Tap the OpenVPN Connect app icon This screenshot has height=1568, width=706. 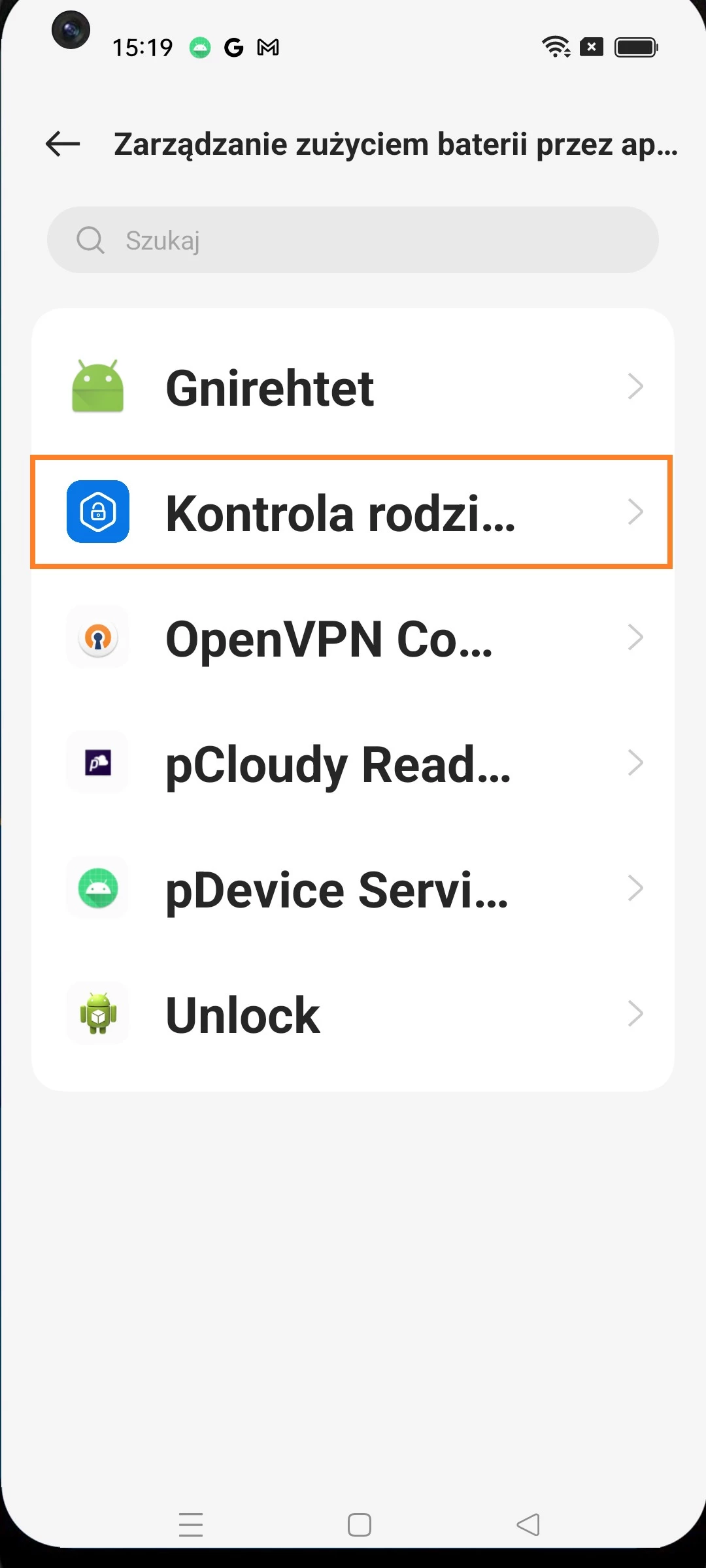tap(98, 638)
